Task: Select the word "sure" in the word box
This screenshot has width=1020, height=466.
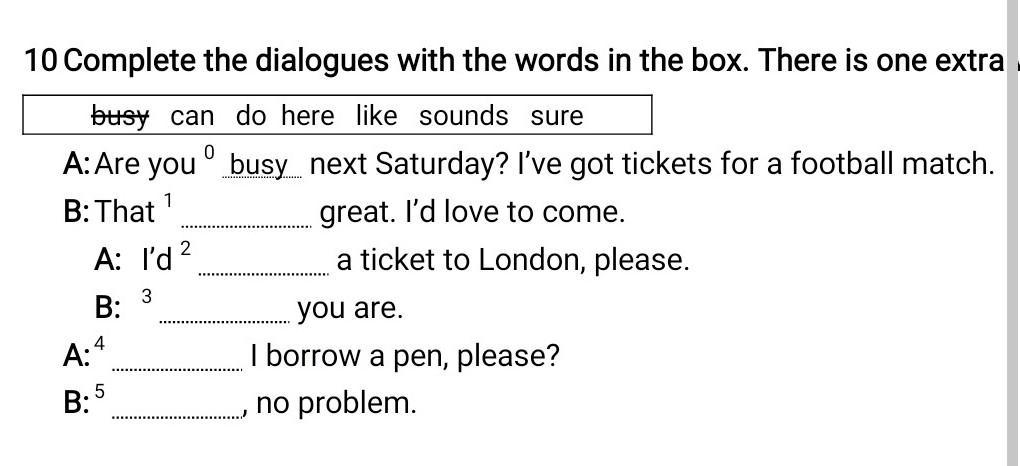Action: (556, 116)
